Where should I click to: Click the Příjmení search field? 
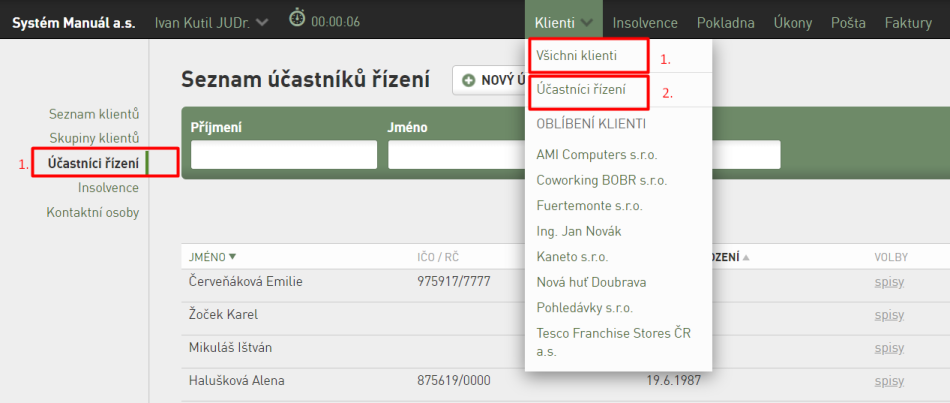[284, 155]
